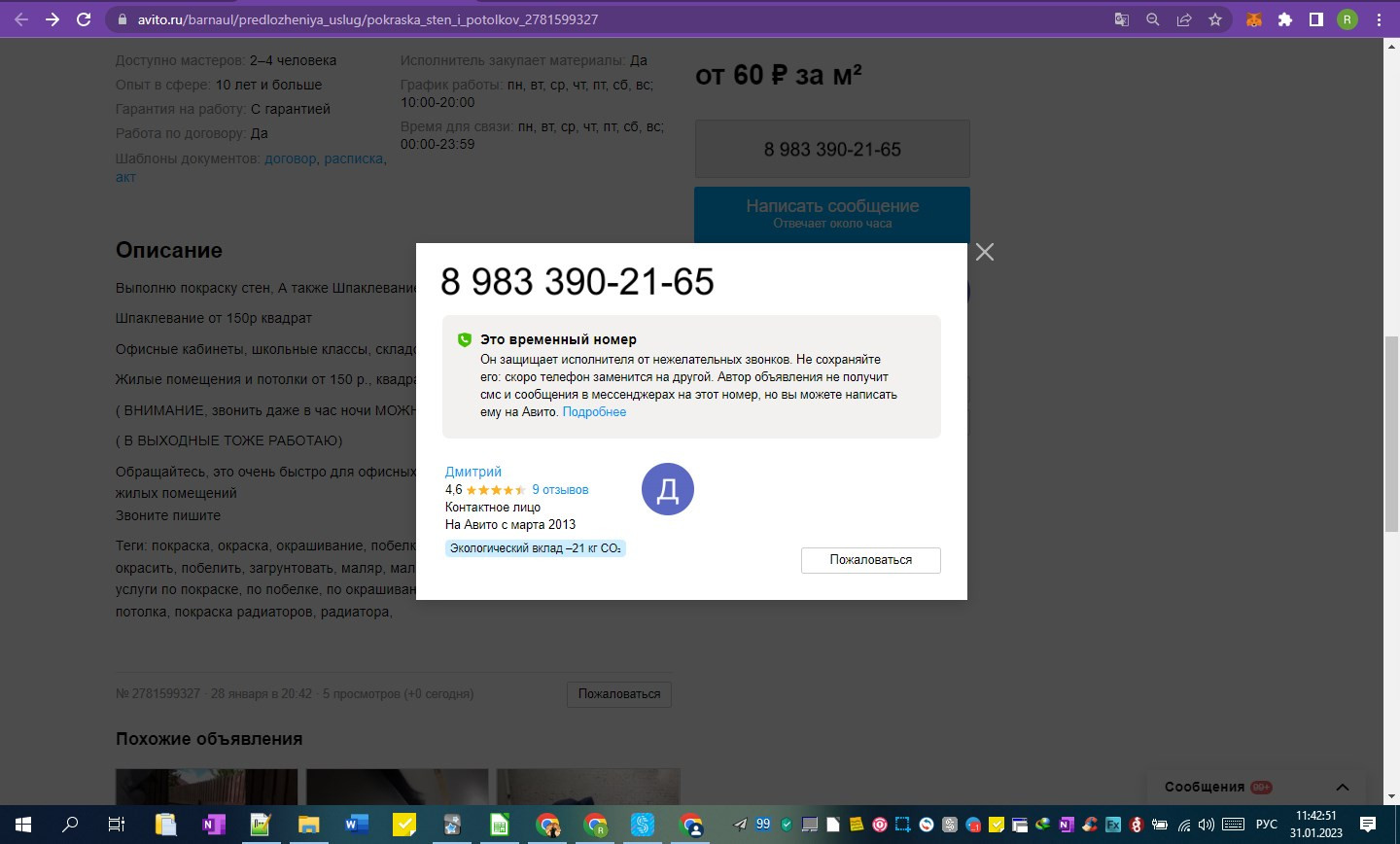Open Task View in the taskbar
This screenshot has width=1400, height=844.
pos(117,825)
